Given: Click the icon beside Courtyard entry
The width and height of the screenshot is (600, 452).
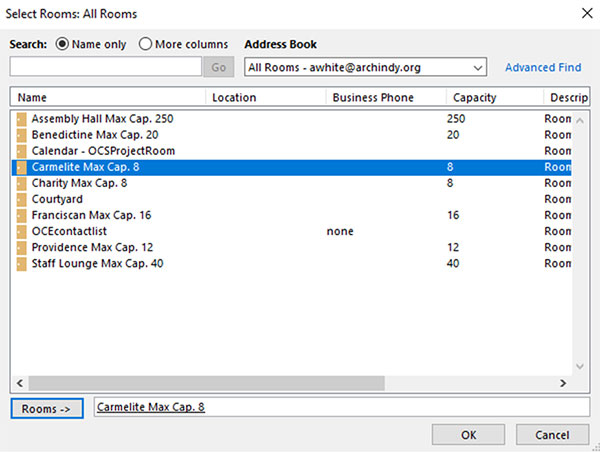Looking at the screenshot, I should (x=22, y=200).
